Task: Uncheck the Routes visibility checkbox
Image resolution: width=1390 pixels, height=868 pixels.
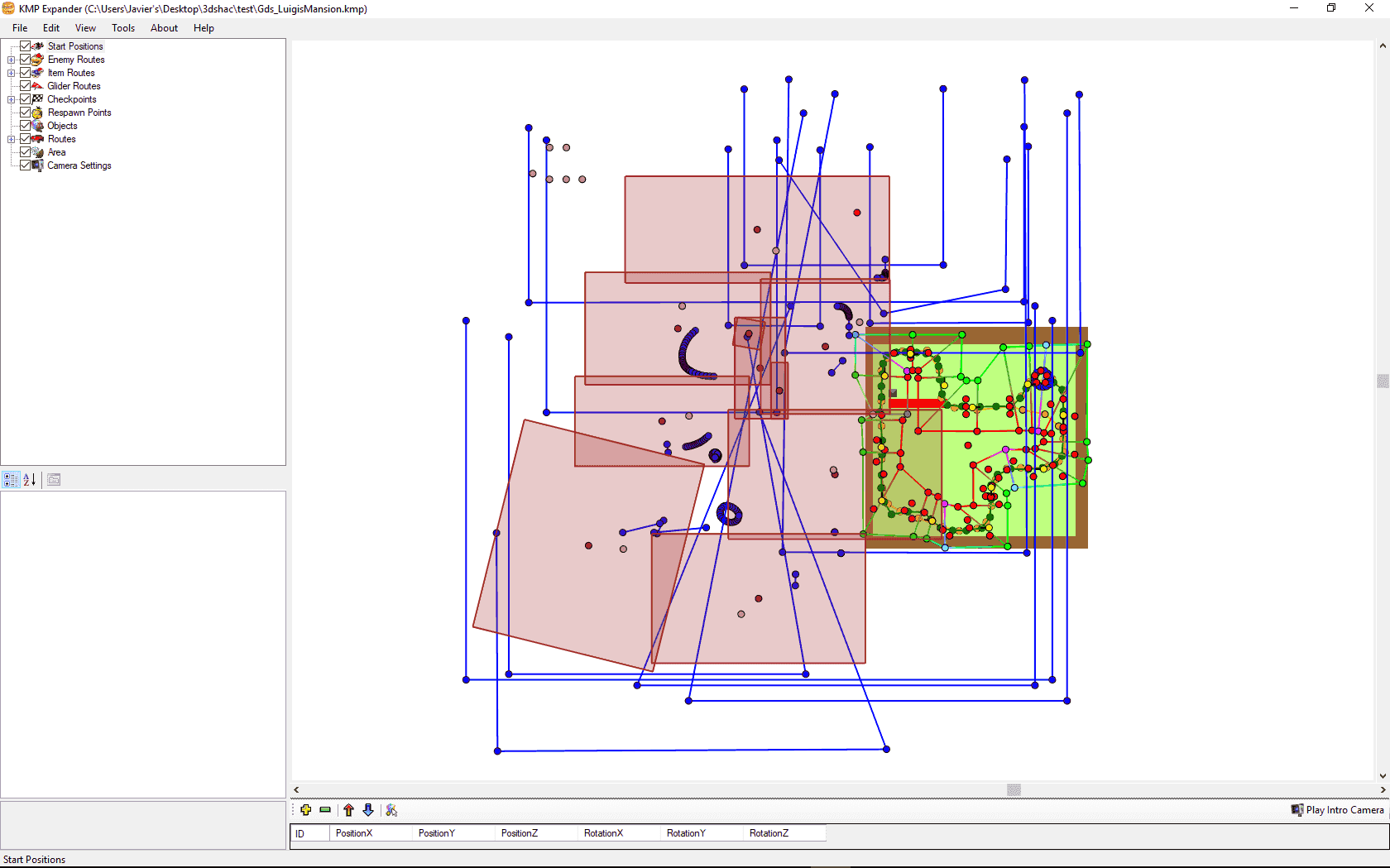Action: [25, 139]
